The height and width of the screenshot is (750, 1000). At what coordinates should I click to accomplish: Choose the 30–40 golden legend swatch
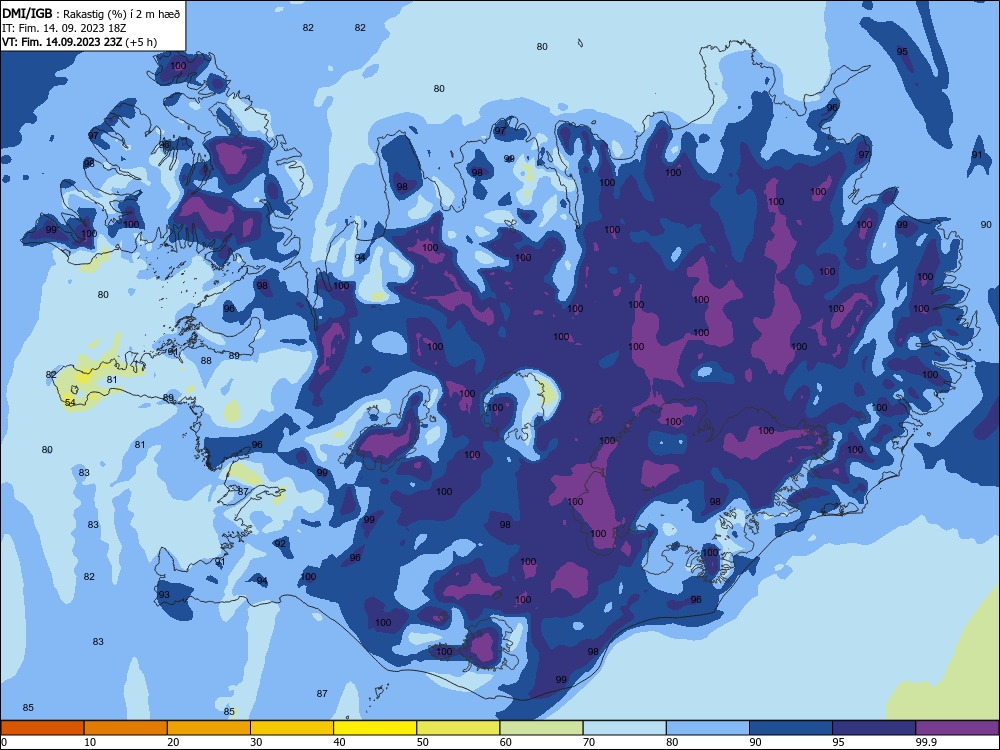(x=292, y=728)
